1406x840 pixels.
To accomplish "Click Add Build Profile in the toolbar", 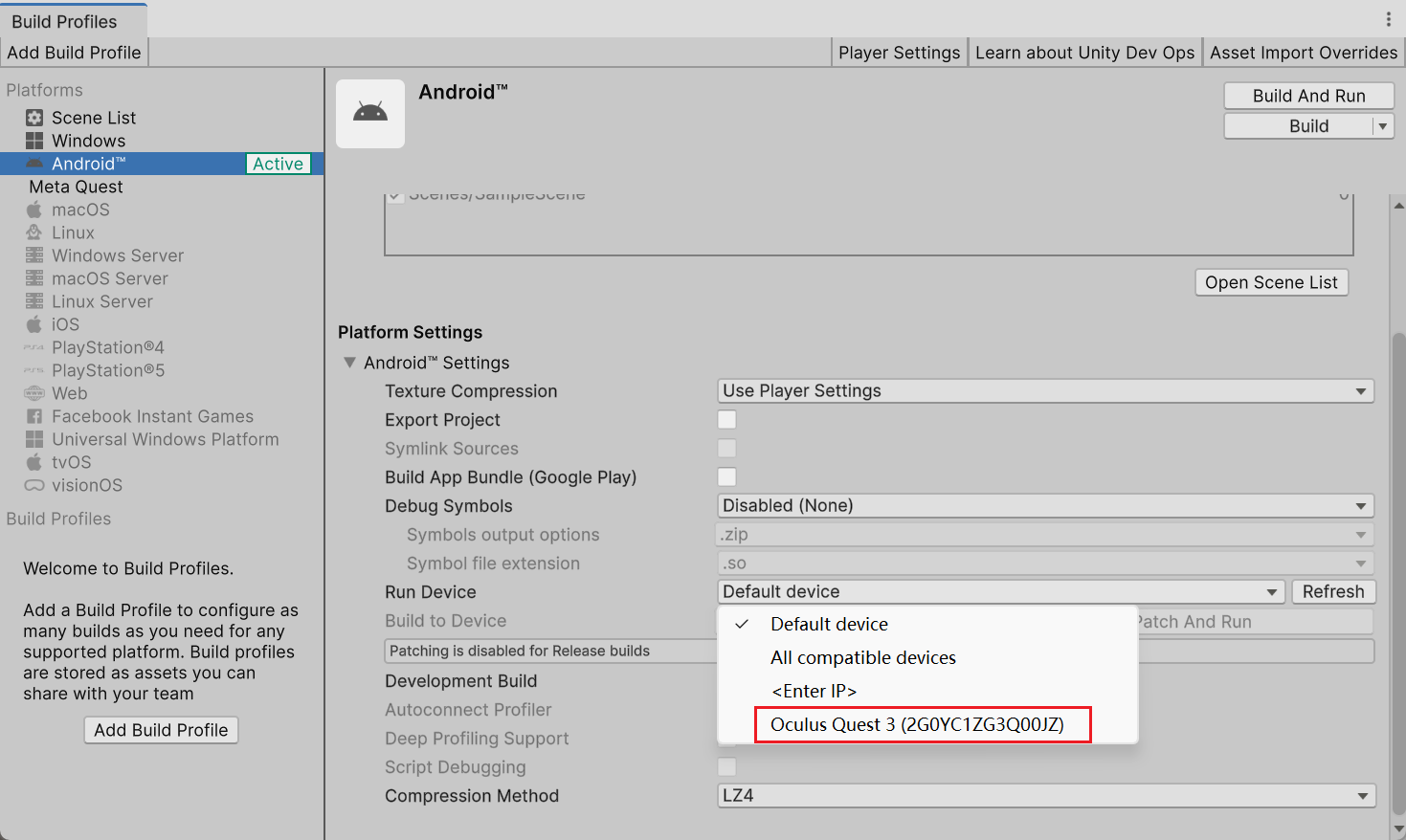I will [74, 53].
